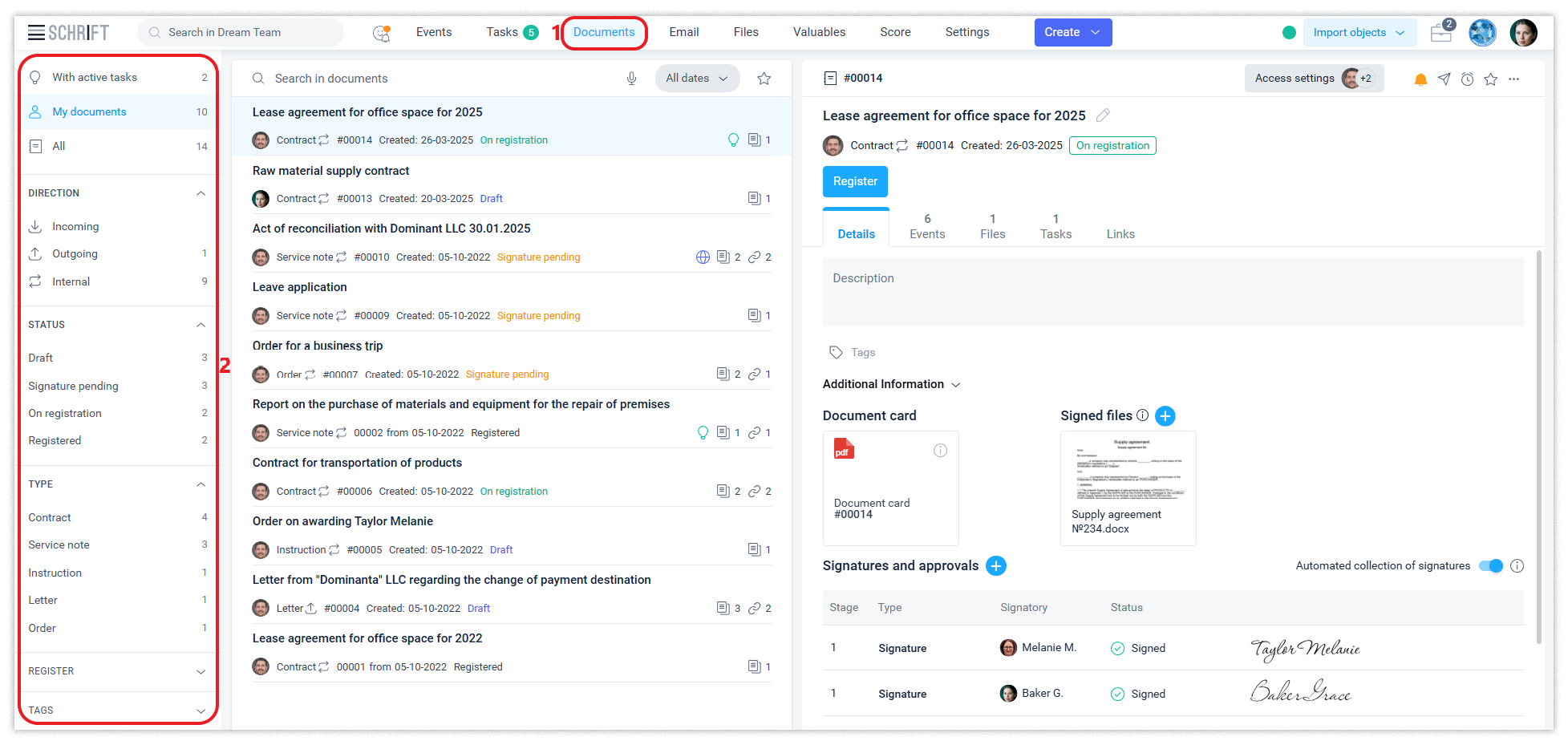The height and width of the screenshot is (745, 1568).
Task: Click the orange notification bell icon
Action: tap(1420, 79)
